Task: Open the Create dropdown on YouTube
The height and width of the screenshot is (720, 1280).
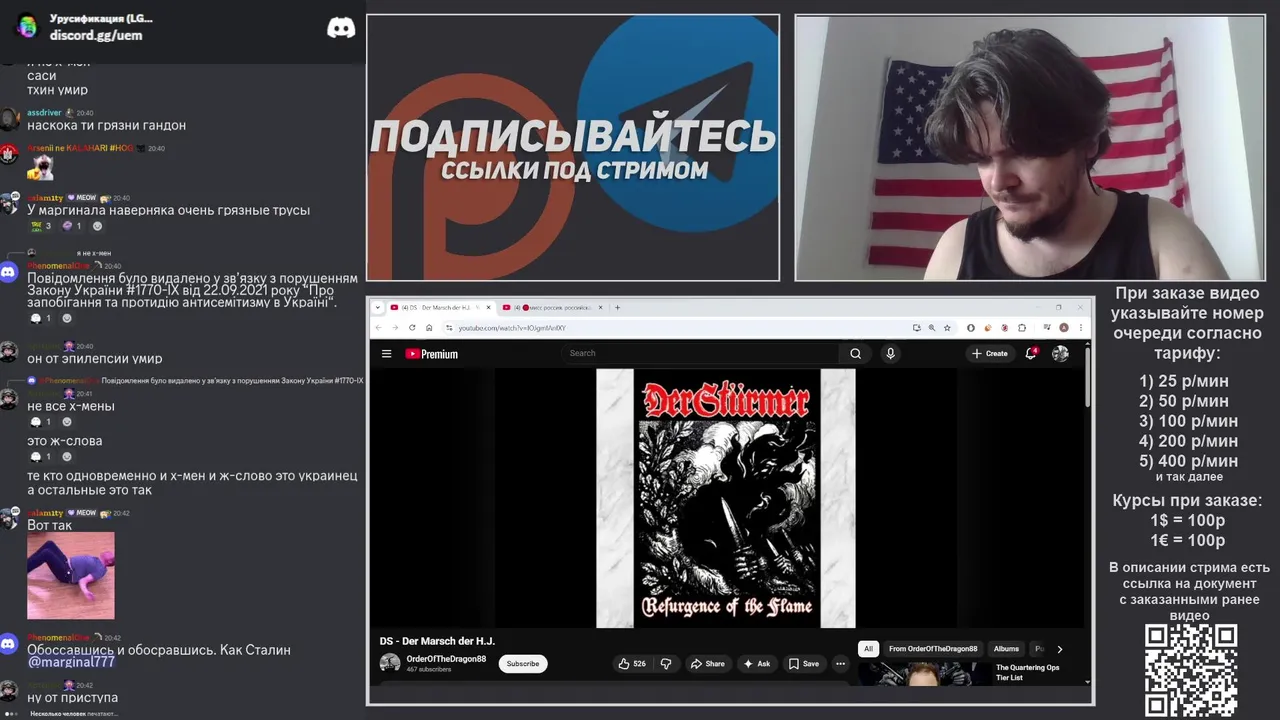Action: pos(989,353)
